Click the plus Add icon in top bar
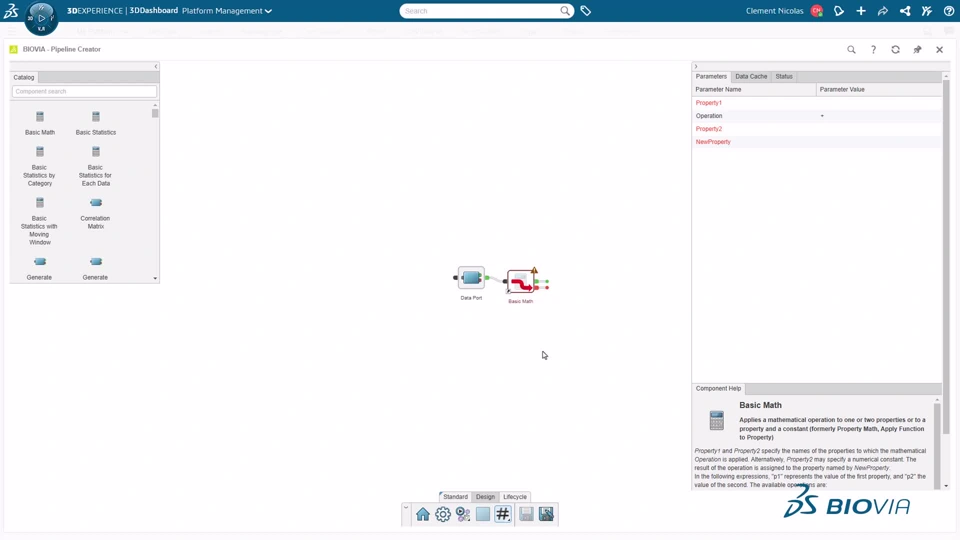Screen dimensions: 960x540 861,10
